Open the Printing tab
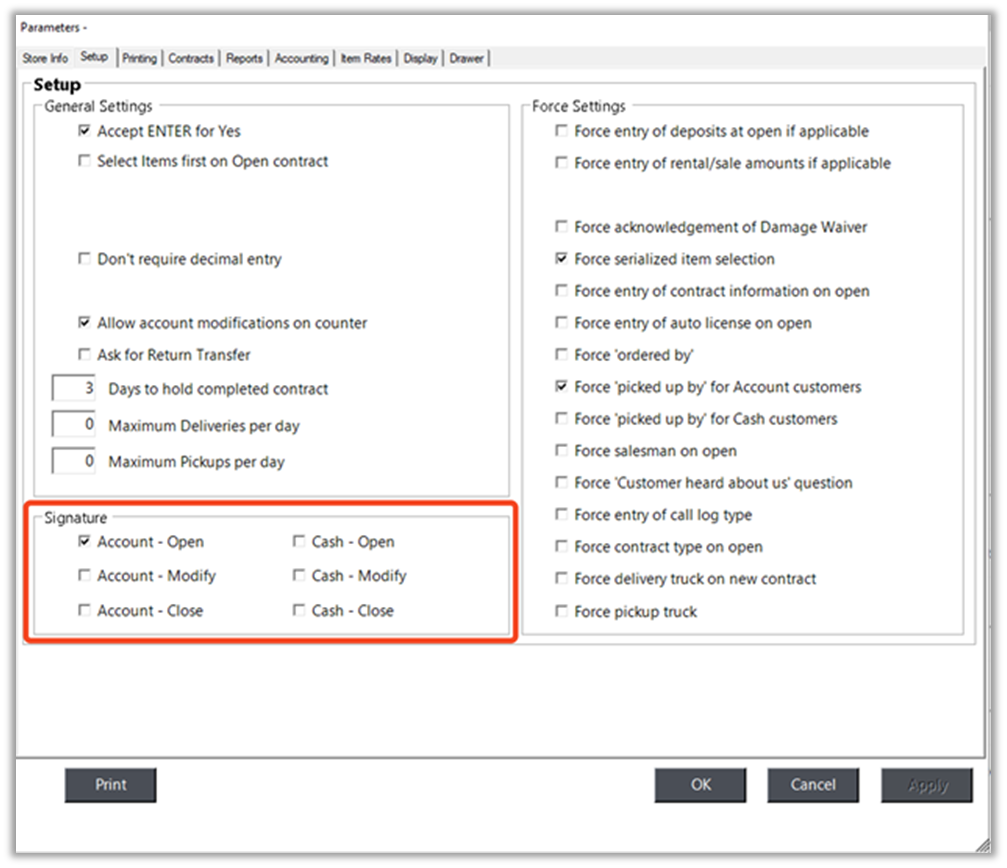 pos(140,59)
